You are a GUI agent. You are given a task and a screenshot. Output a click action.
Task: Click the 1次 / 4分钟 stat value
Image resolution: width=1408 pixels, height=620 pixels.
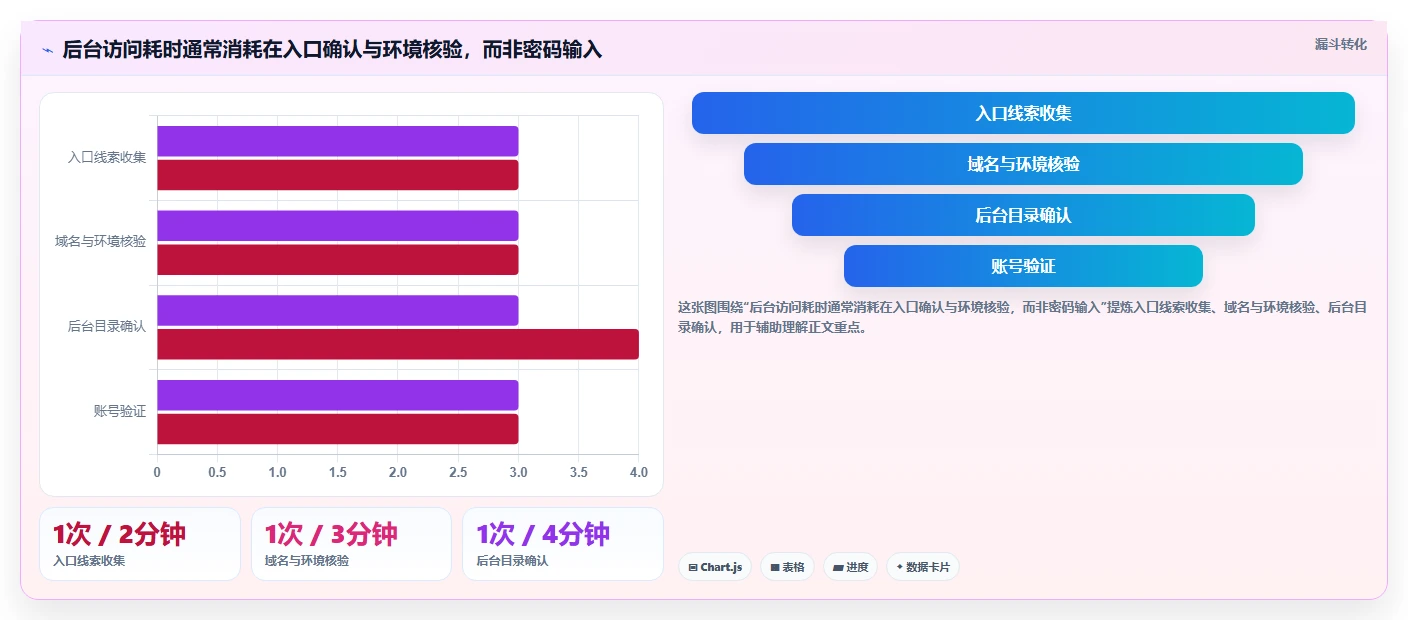[x=543, y=534]
